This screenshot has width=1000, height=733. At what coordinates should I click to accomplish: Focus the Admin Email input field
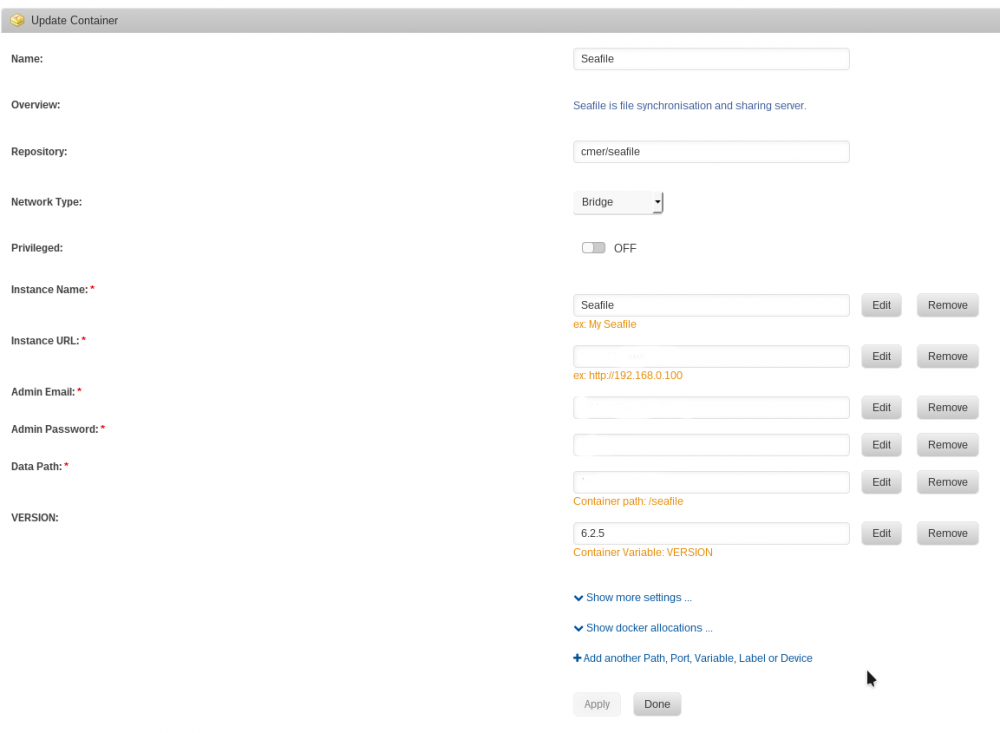711,408
